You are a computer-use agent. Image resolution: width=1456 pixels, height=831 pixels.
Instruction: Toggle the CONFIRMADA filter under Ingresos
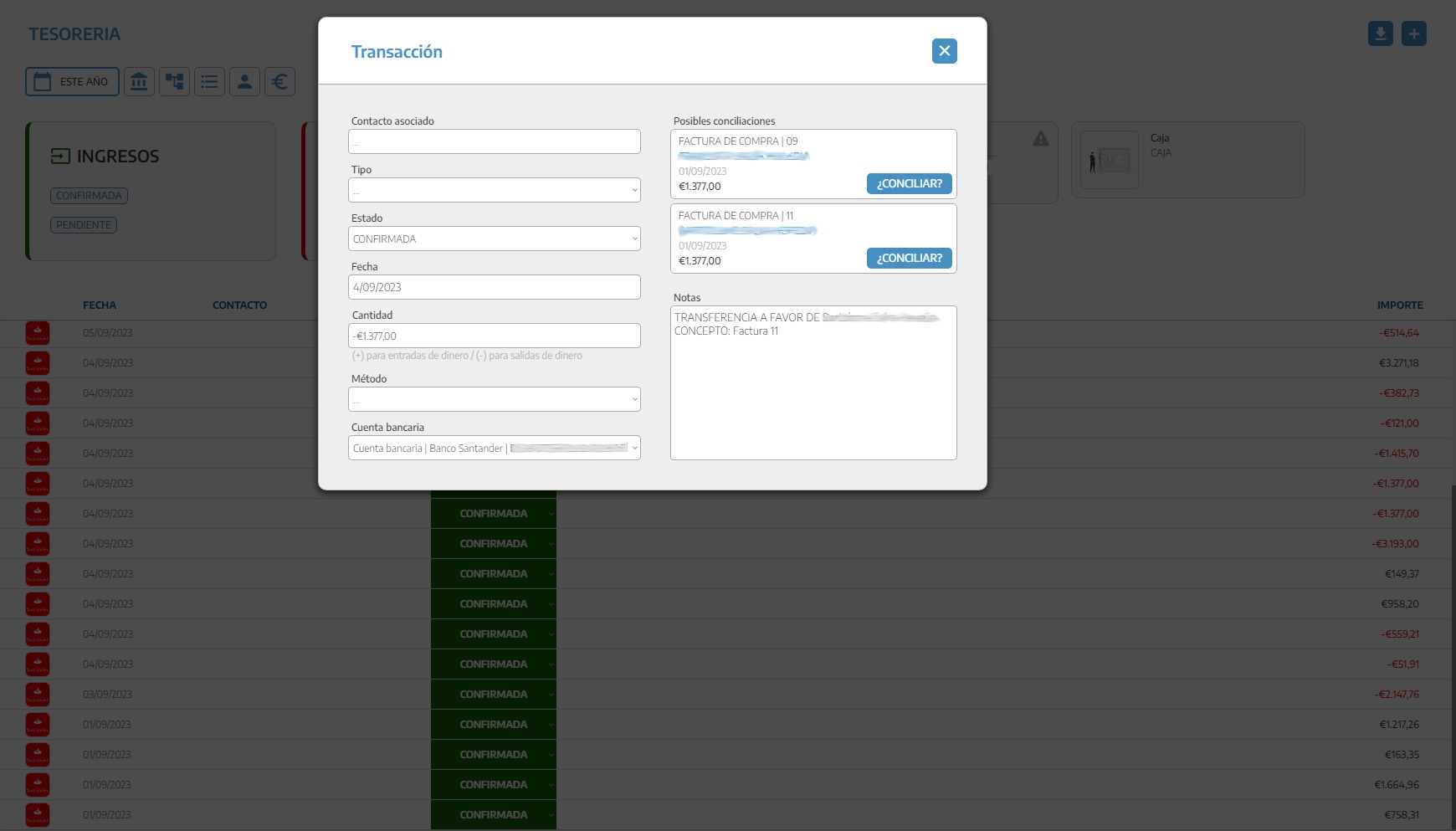tap(89, 196)
